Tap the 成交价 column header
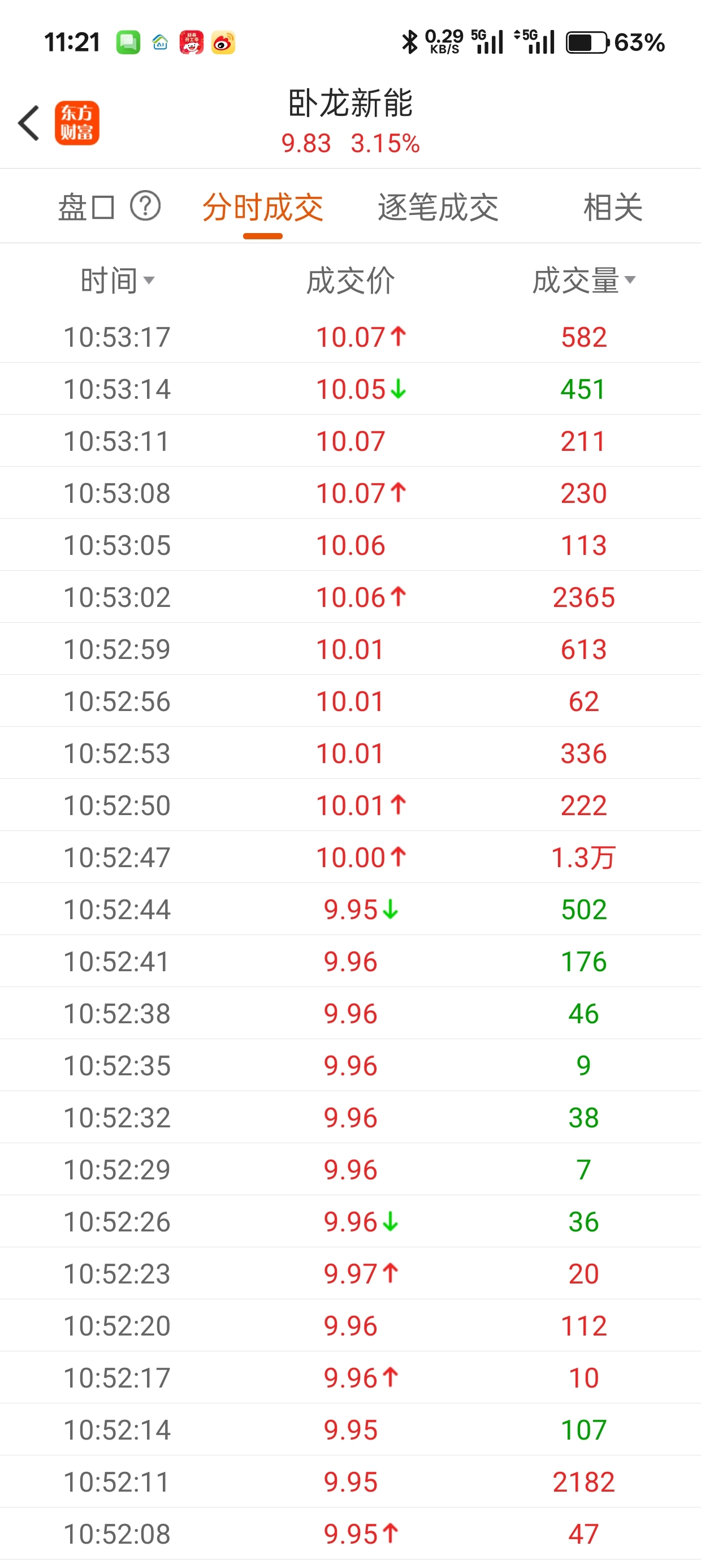Viewport: 701px width, 1568px height. click(x=350, y=281)
